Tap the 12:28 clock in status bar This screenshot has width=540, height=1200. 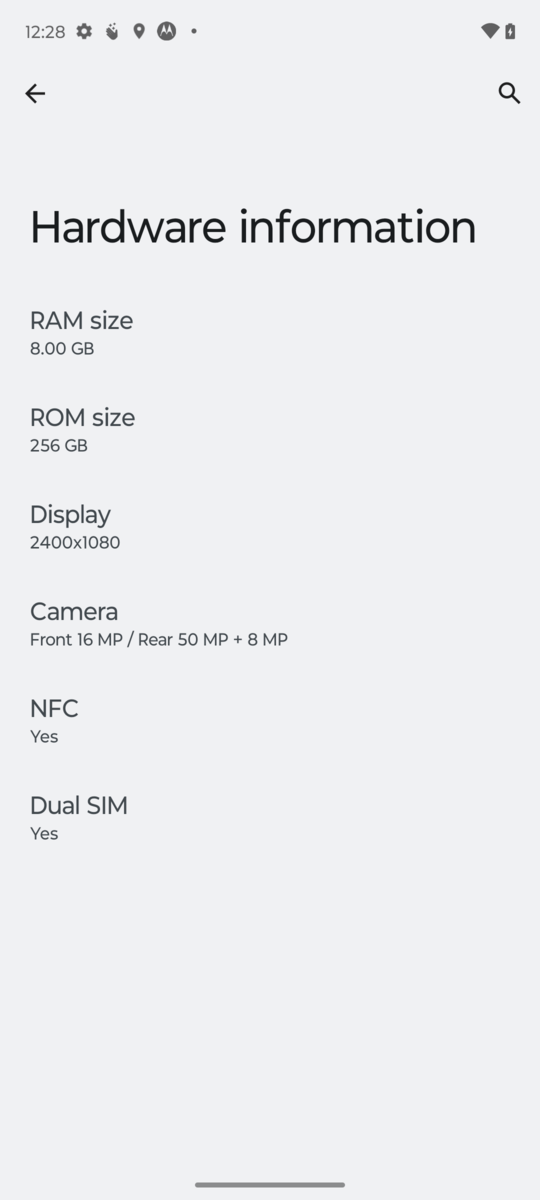(x=45, y=32)
